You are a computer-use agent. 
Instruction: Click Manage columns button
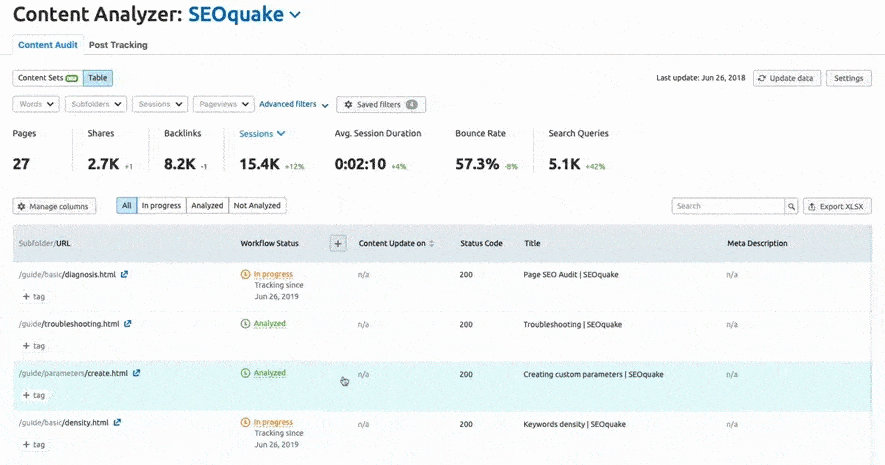[x=54, y=207]
